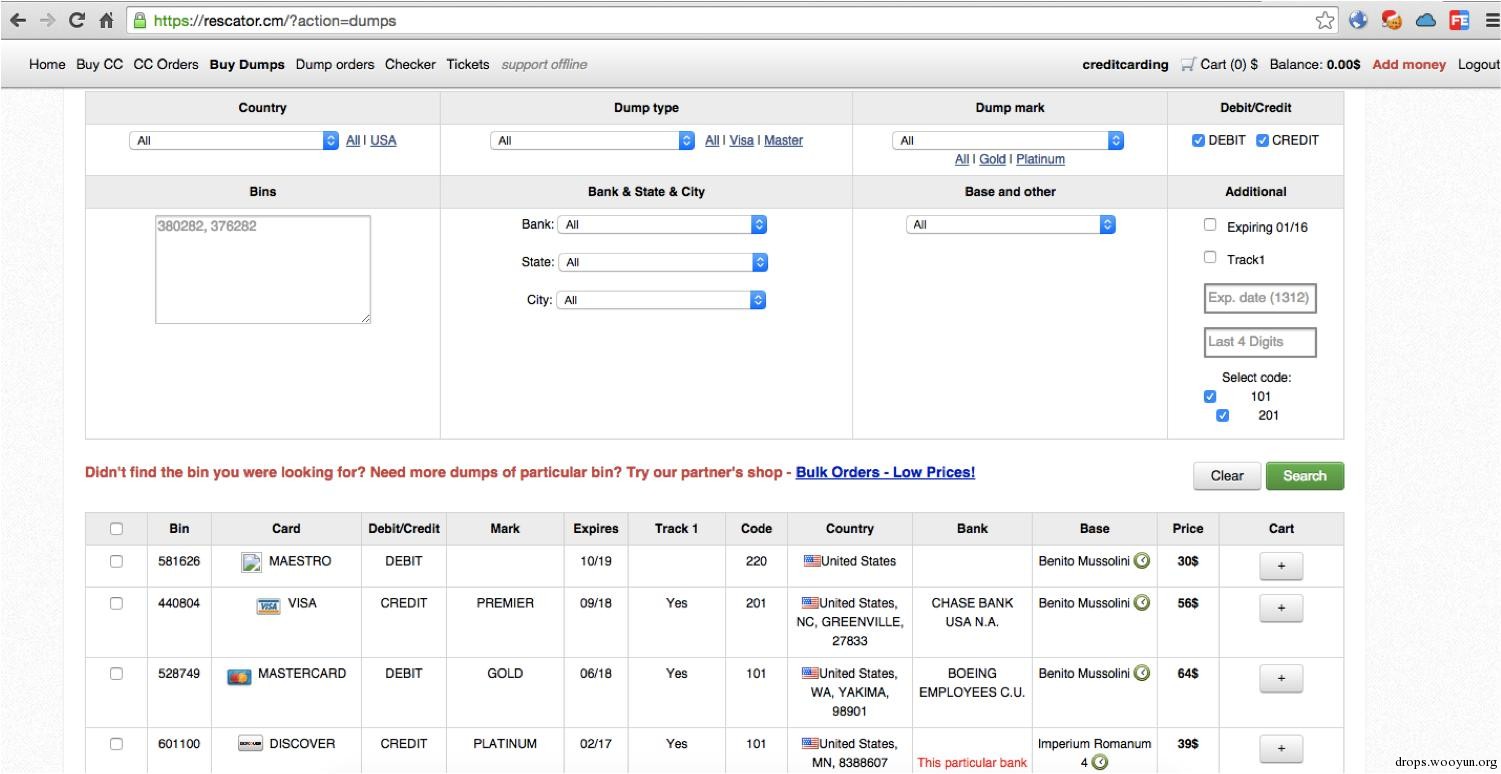Click the Last 4 Digits field
This screenshot has width=1501, height=774.
(x=1260, y=342)
